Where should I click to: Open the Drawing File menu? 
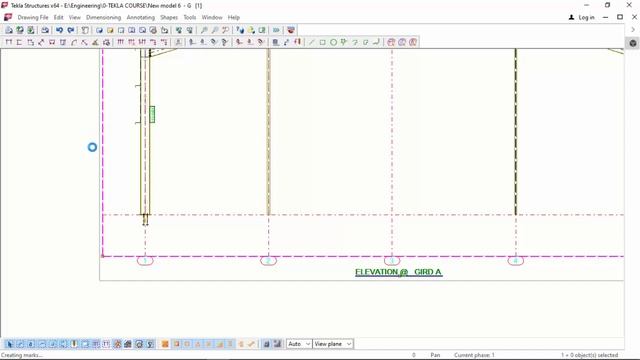[33, 18]
